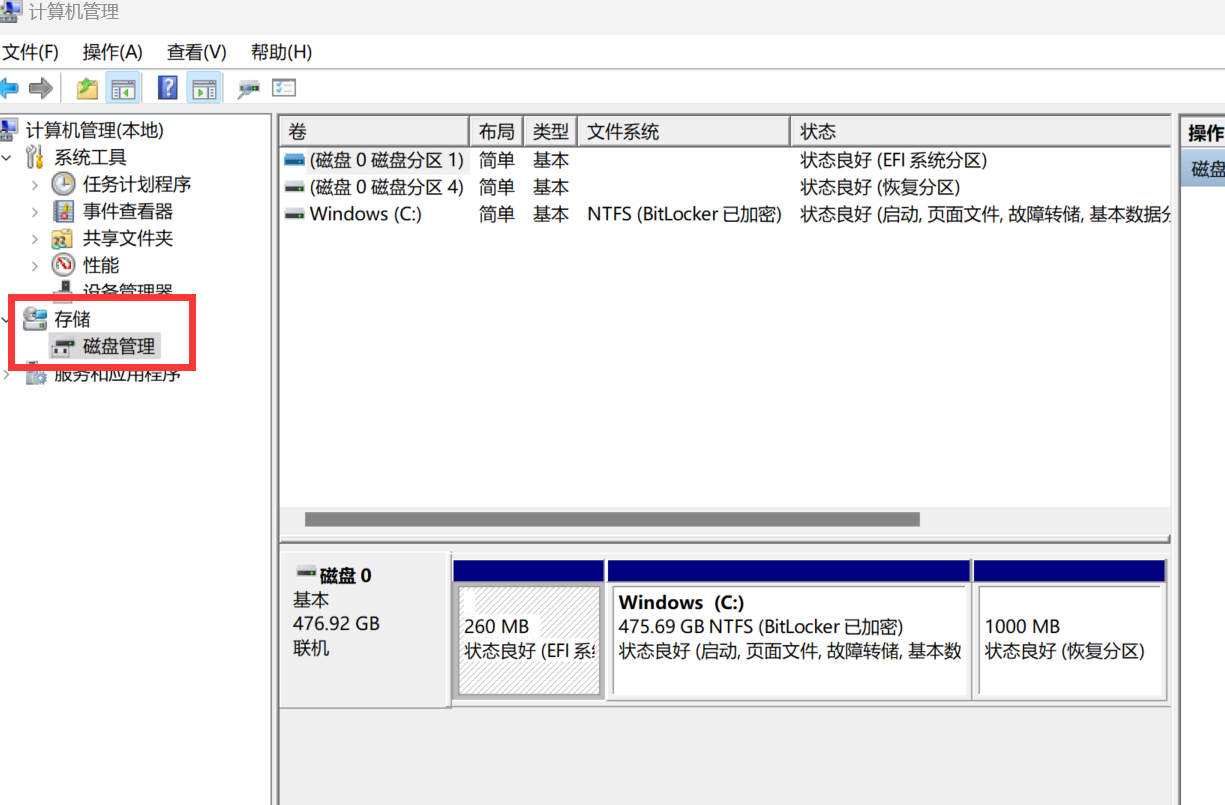Click drive icon of 磁盘分区 4 row
The width and height of the screenshot is (1225, 805).
coord(294,187)
